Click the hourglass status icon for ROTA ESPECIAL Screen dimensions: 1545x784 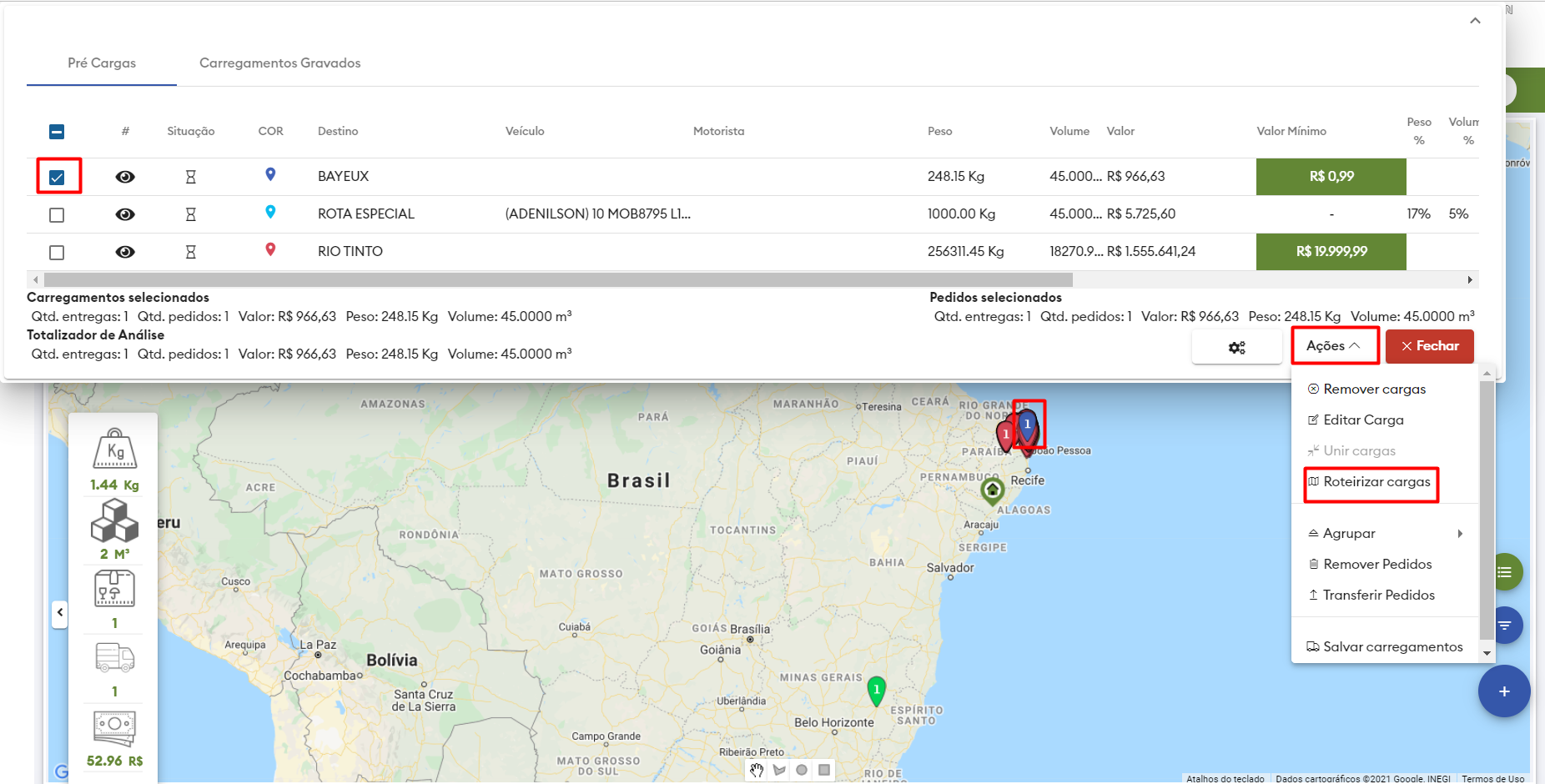coord(190,214)
